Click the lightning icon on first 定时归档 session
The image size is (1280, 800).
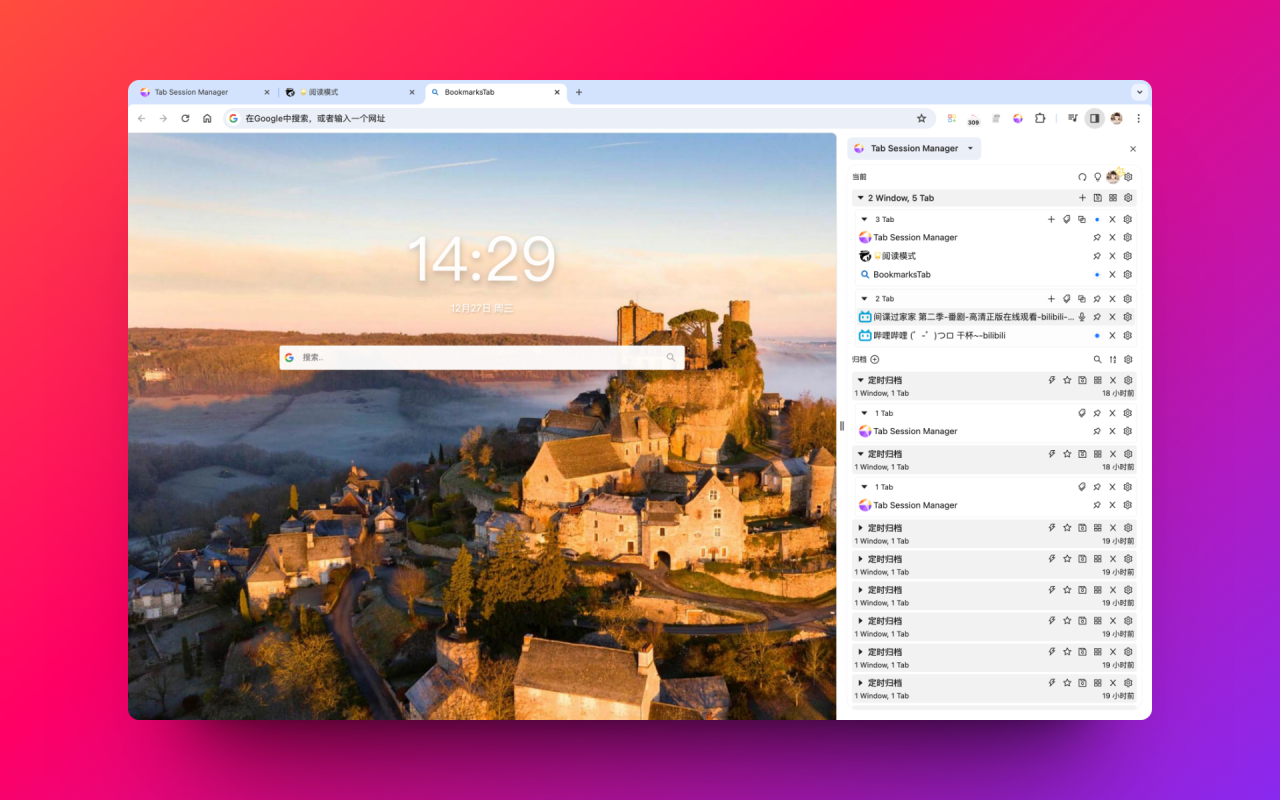1052,380
